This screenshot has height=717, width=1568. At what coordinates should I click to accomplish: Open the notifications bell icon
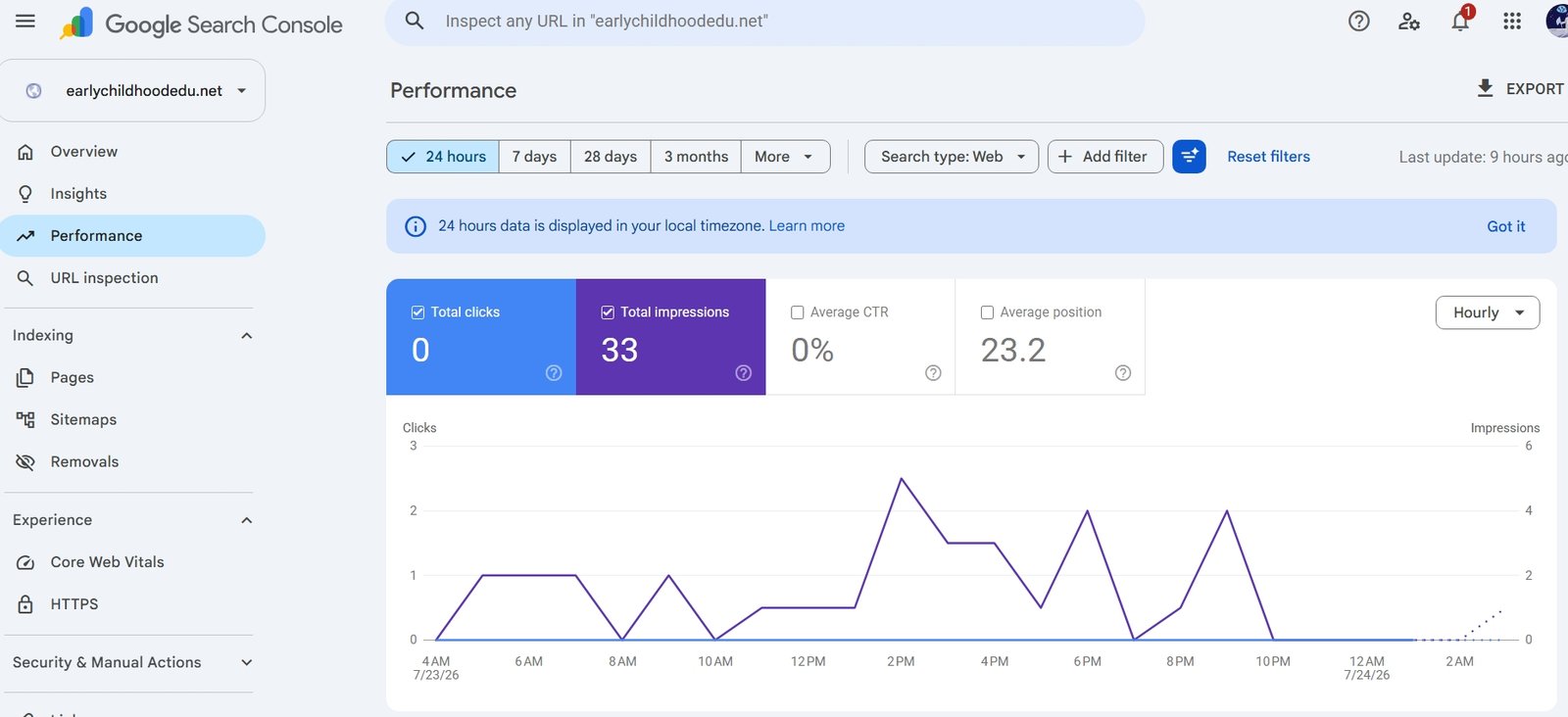point(1460,21)
